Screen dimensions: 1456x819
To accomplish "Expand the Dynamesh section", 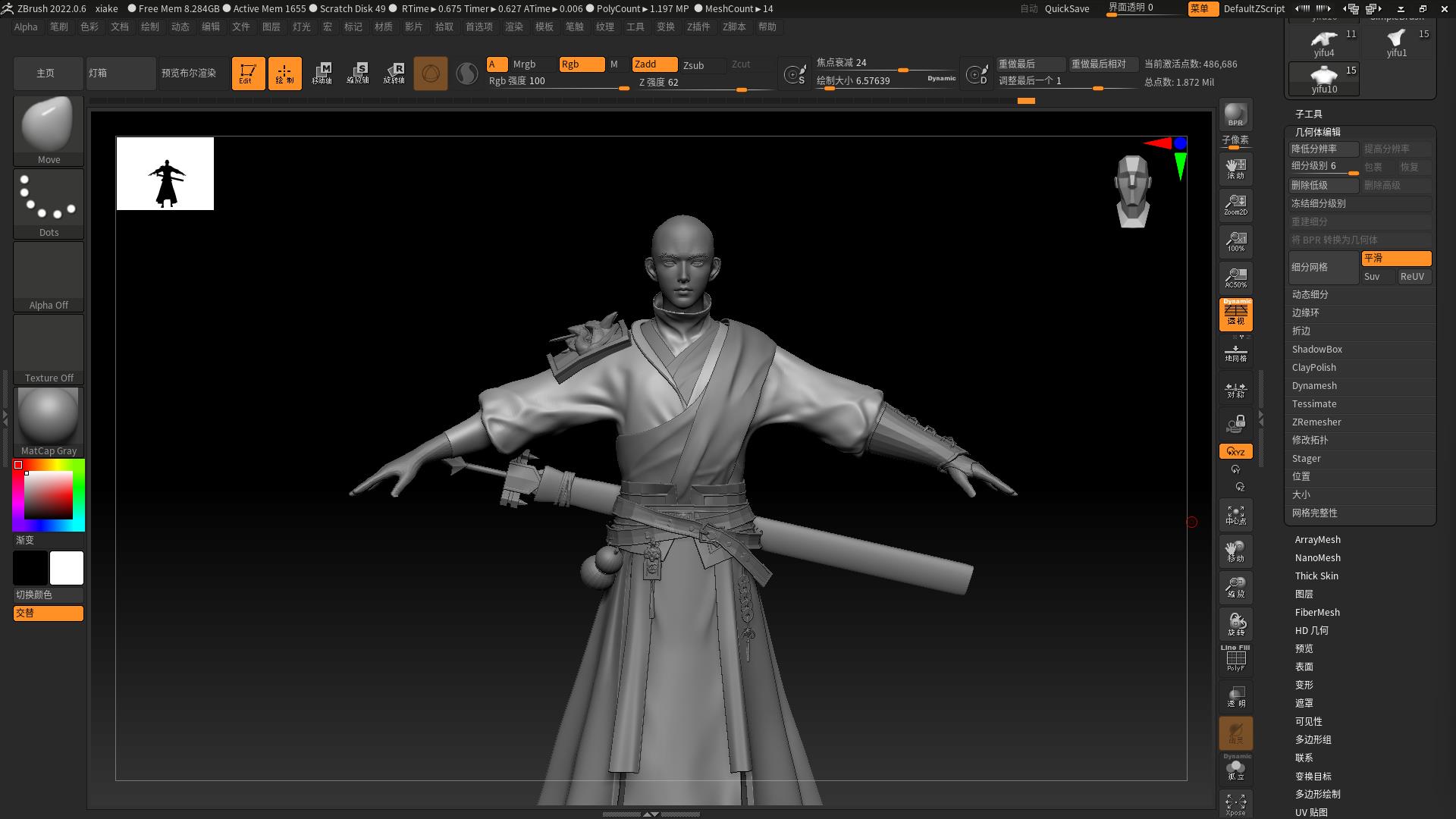I will click(x=1314, y=386).
